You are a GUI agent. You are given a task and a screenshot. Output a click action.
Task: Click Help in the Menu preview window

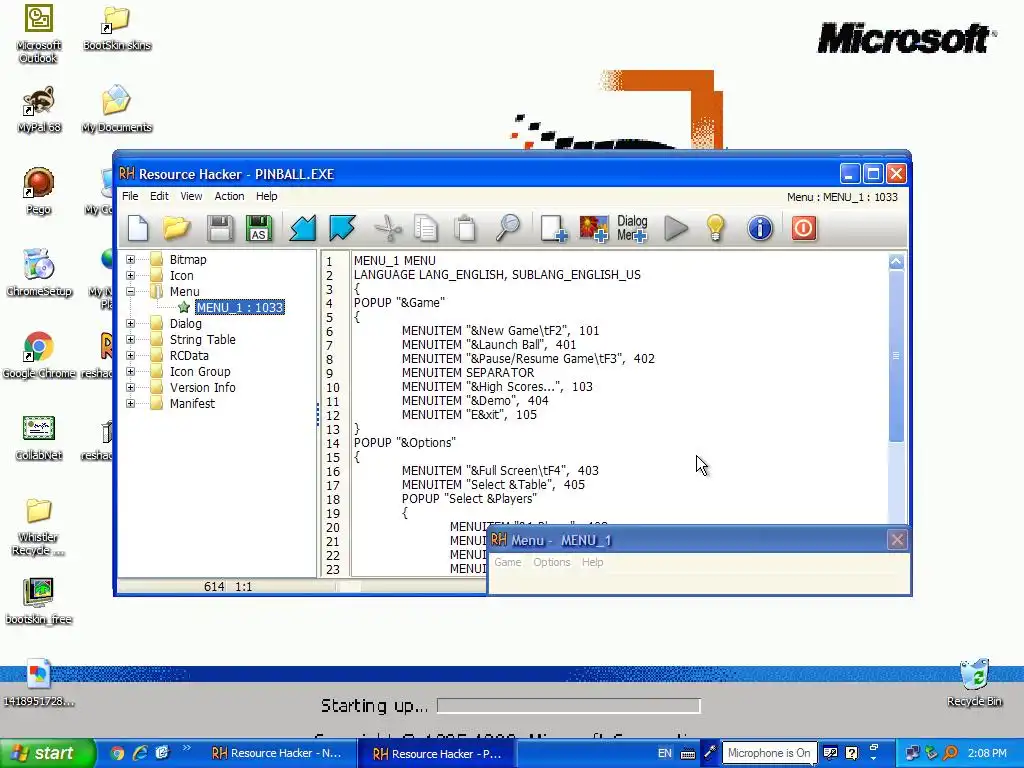click(x=592, y=562)
